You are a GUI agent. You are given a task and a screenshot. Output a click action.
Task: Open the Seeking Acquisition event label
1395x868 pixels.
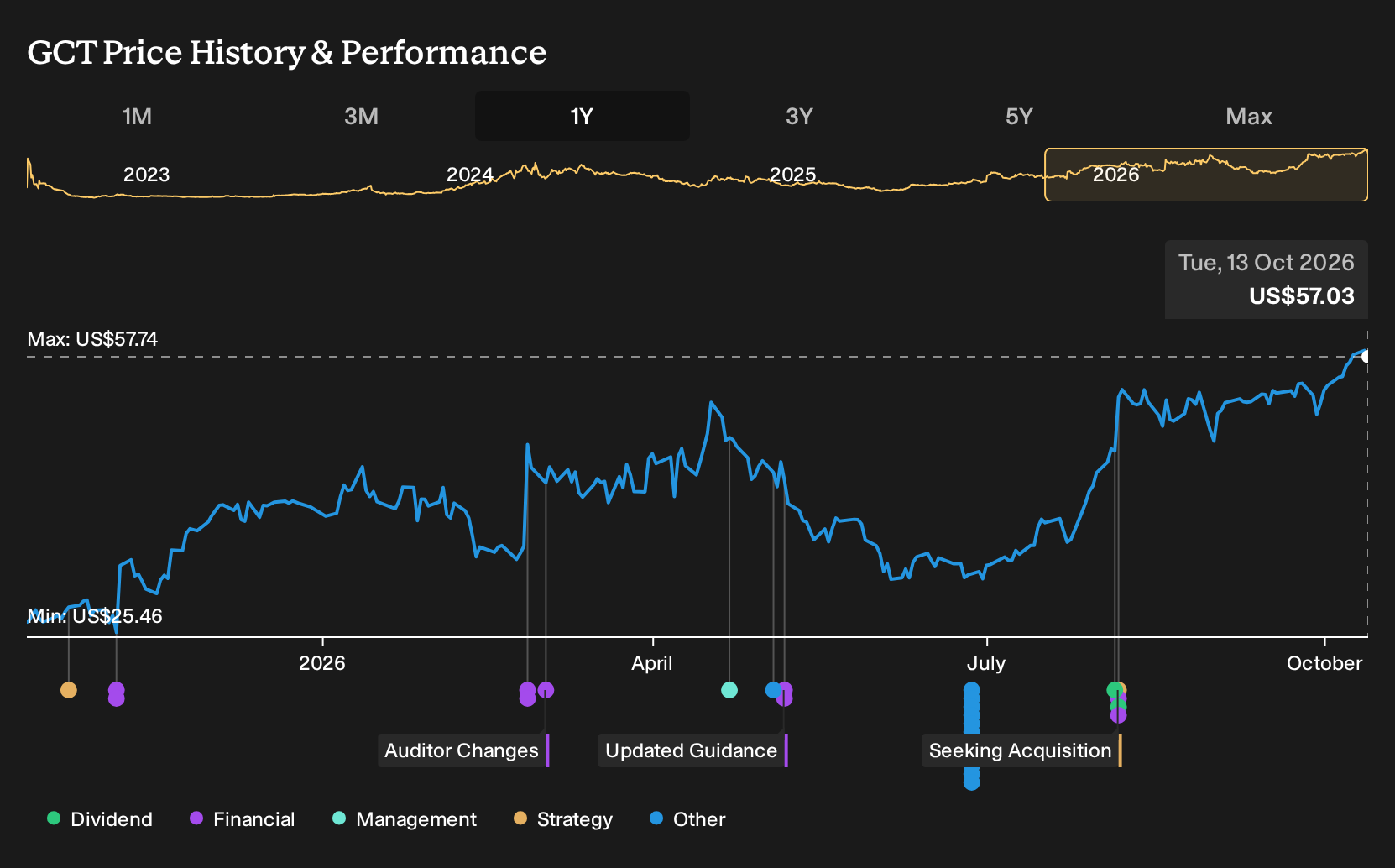pos(1022,750)
